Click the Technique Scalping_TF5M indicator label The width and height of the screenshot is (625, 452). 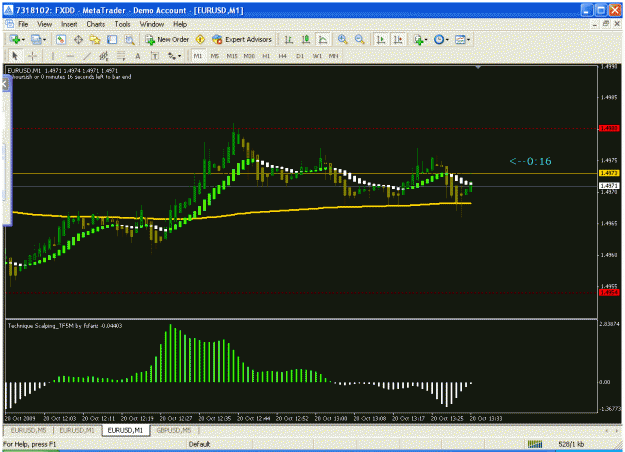coord(65,326)
